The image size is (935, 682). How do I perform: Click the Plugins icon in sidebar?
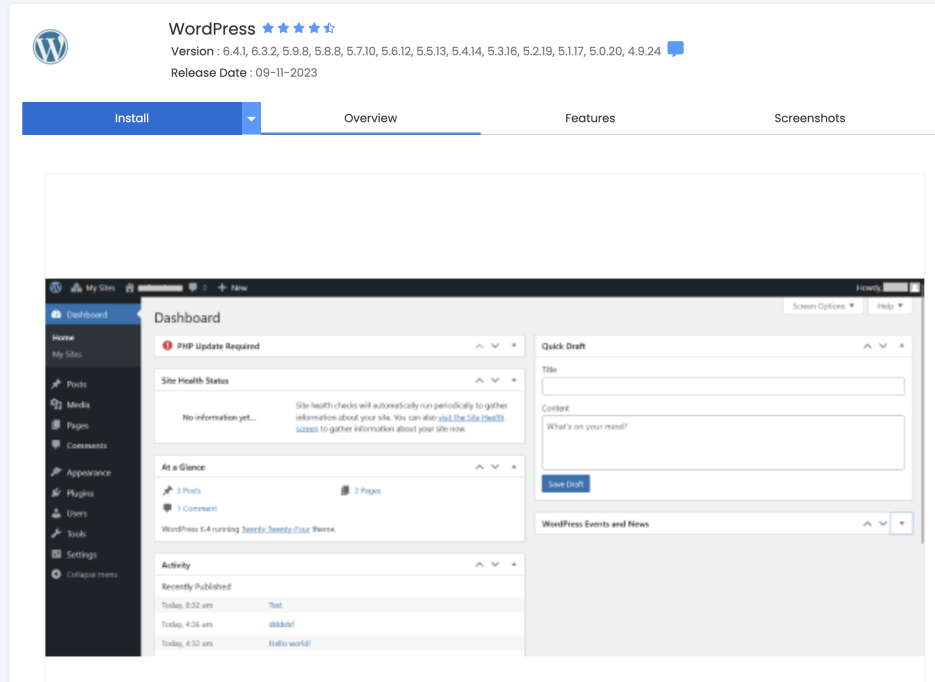[x=56, y=493]
